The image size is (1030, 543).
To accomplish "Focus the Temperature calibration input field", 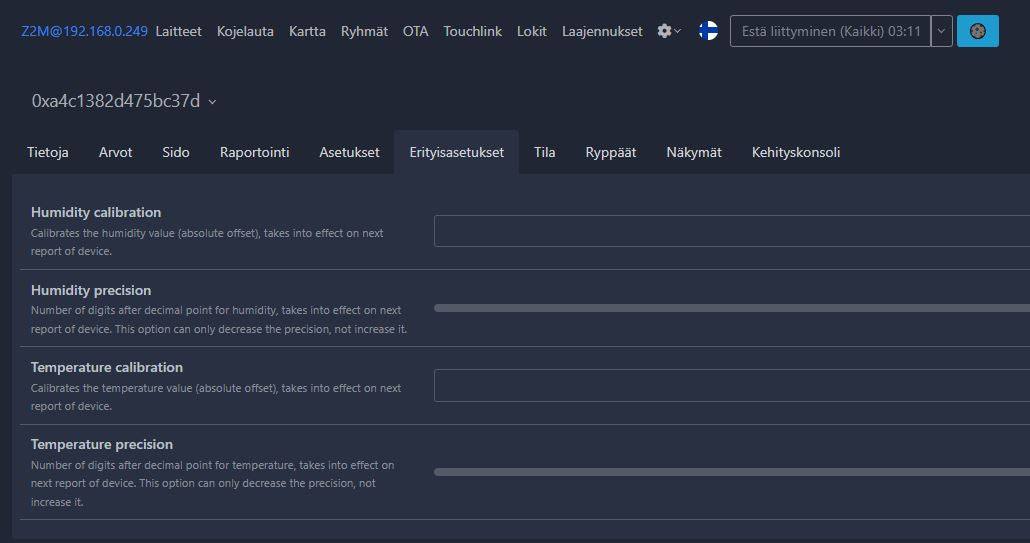I will [731, 385].
